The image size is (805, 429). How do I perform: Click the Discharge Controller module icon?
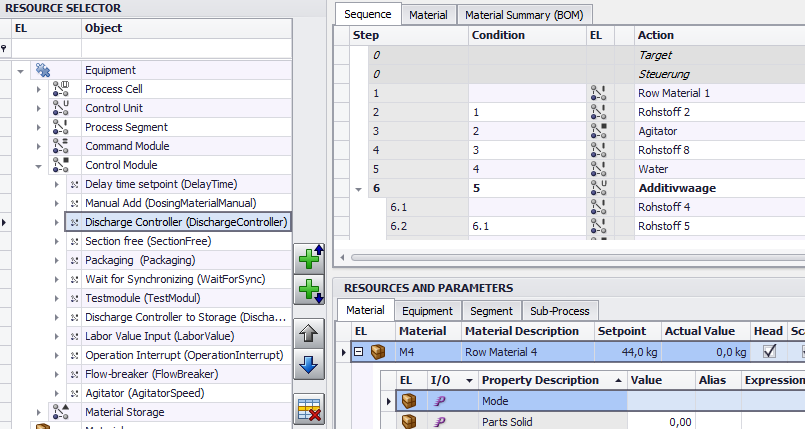pos(74,222)
